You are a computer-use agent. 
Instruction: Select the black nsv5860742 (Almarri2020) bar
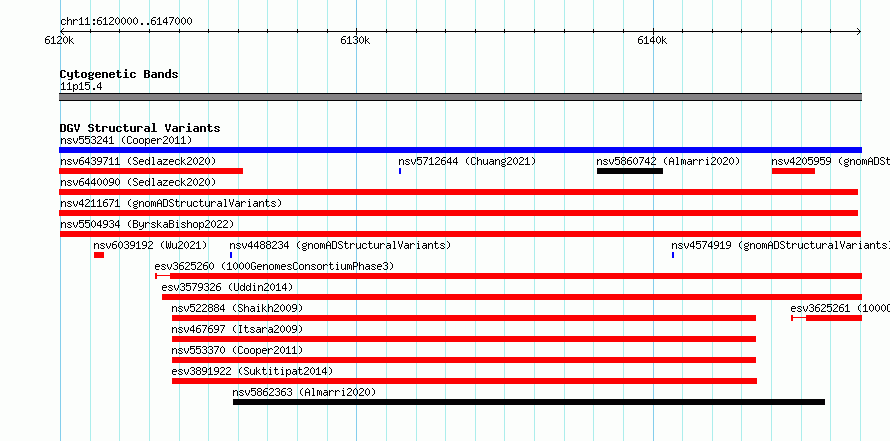[629, 171]
